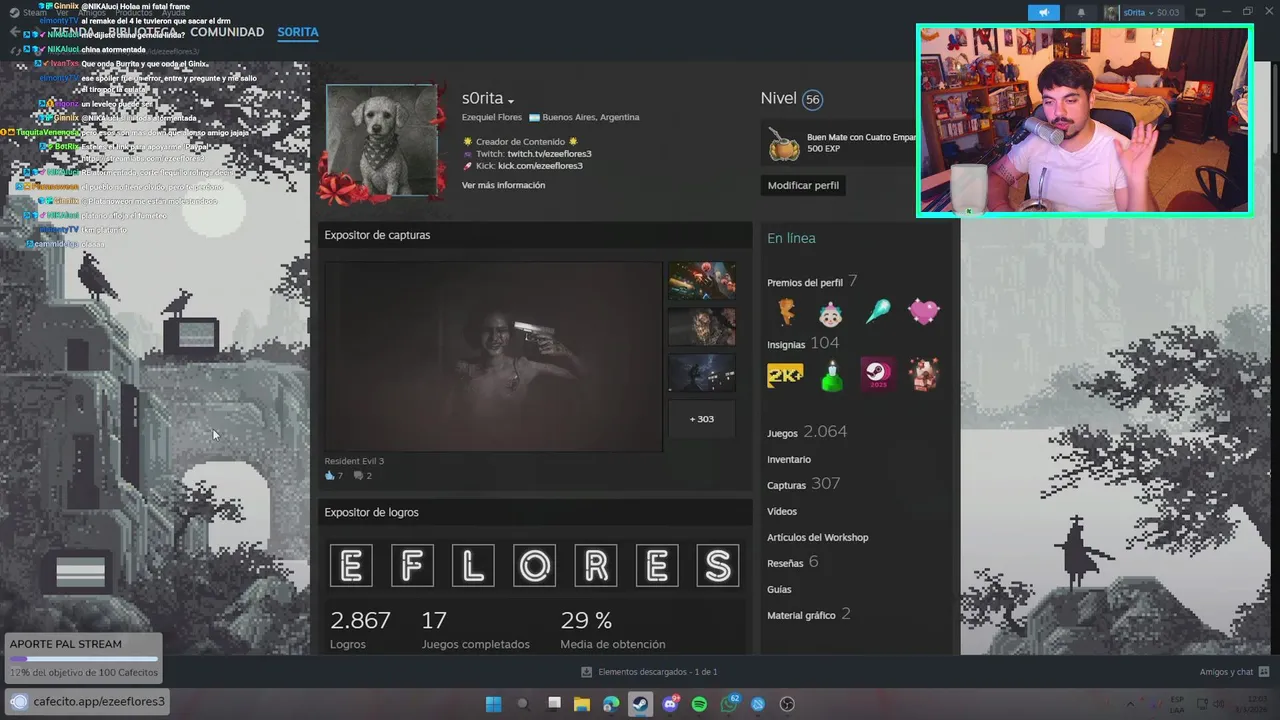Open the Reseñas 6 link
Screen dimensions: 1280x720
tap(793, 562)
